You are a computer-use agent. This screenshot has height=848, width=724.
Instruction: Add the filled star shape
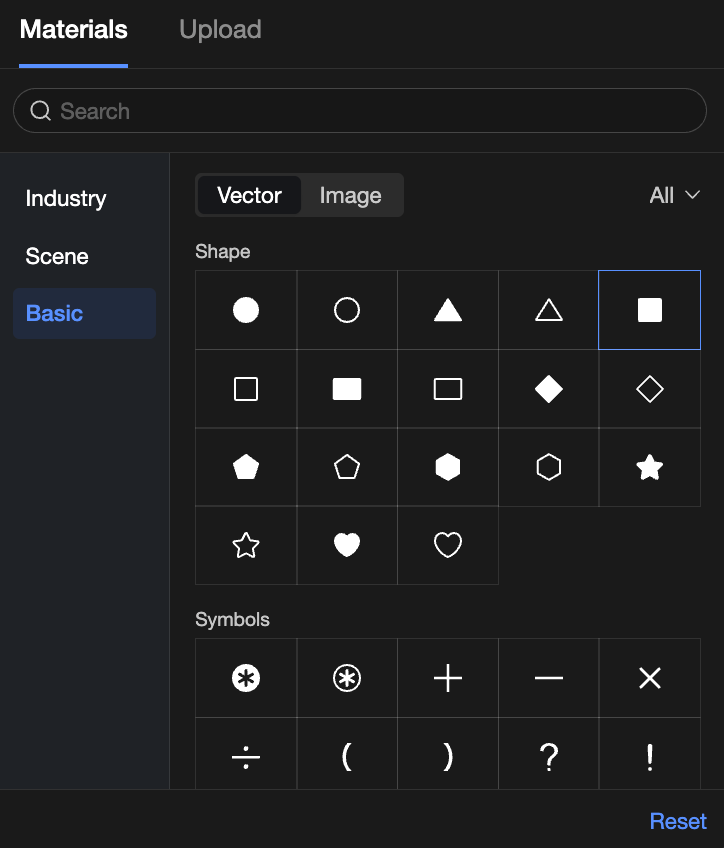point(650,467)
